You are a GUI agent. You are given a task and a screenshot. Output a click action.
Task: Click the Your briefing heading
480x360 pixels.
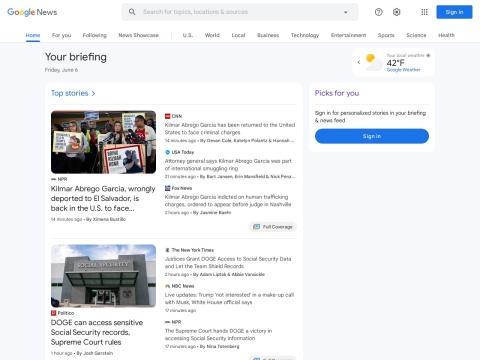(x=76, y=57)
